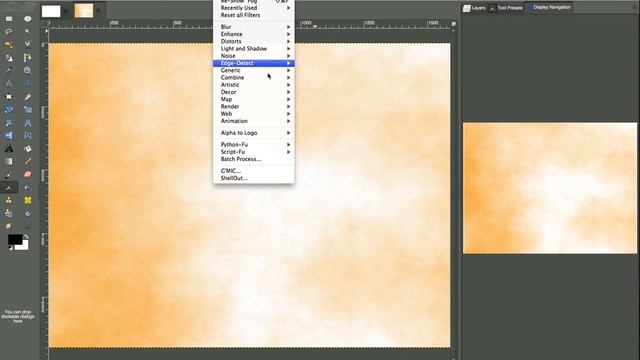Open the Render filters submenu

coord(253,107)
